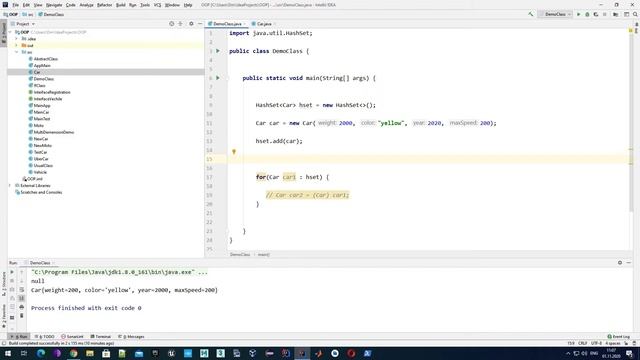Click the src breadcrumb in navigation bar

click(28, 14)
